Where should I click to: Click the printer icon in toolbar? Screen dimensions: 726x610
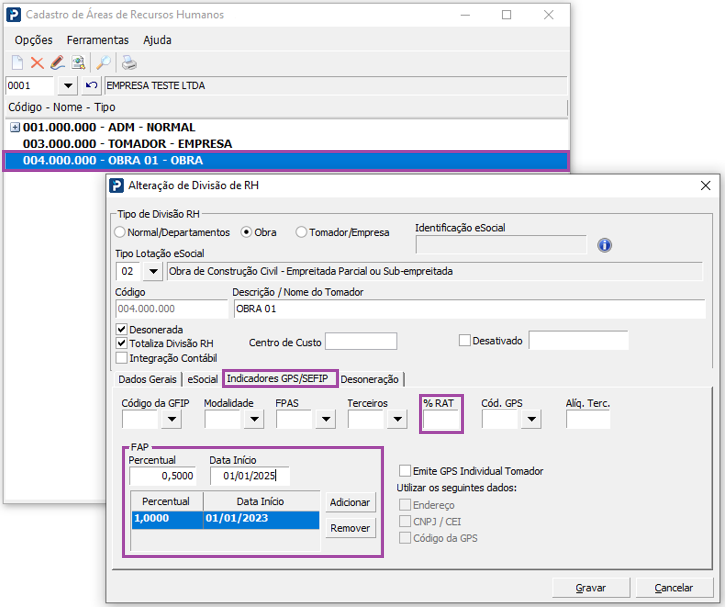pos(129,63)
